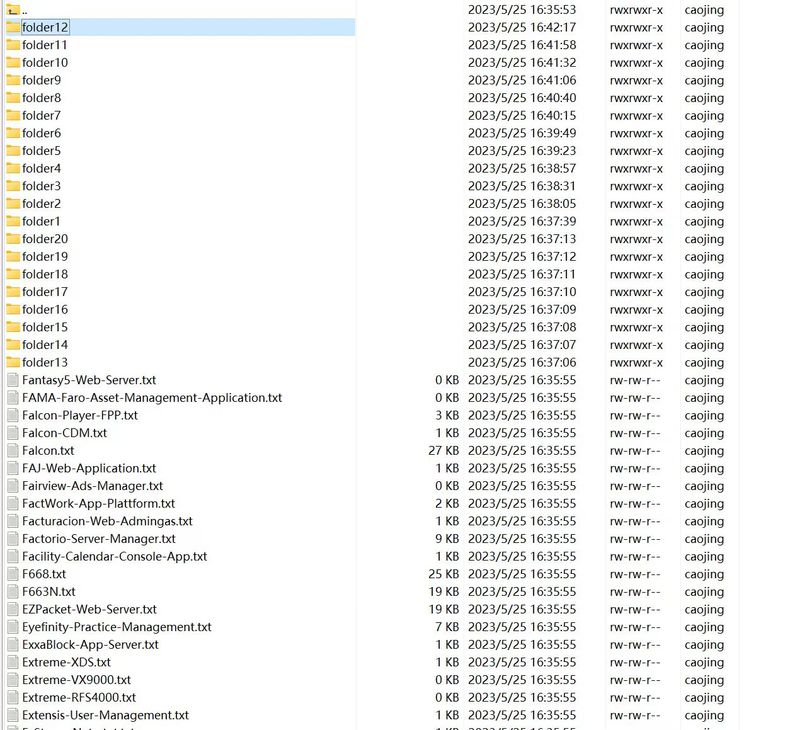Select file ExxaBlock-App-Server.txt
This screenshot has height=730, width=800.
coord(90,644)
